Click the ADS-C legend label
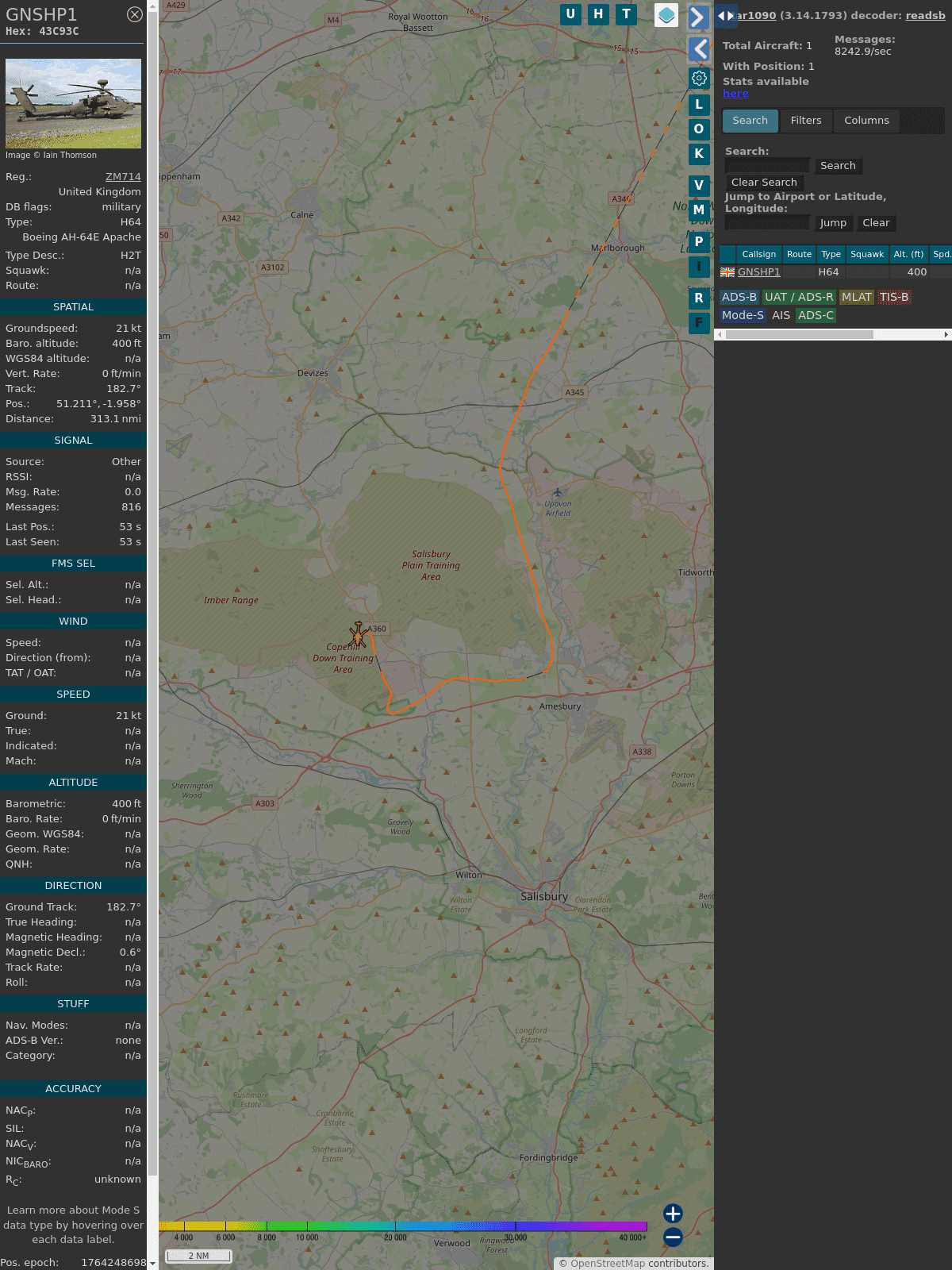 pos(816,315)
